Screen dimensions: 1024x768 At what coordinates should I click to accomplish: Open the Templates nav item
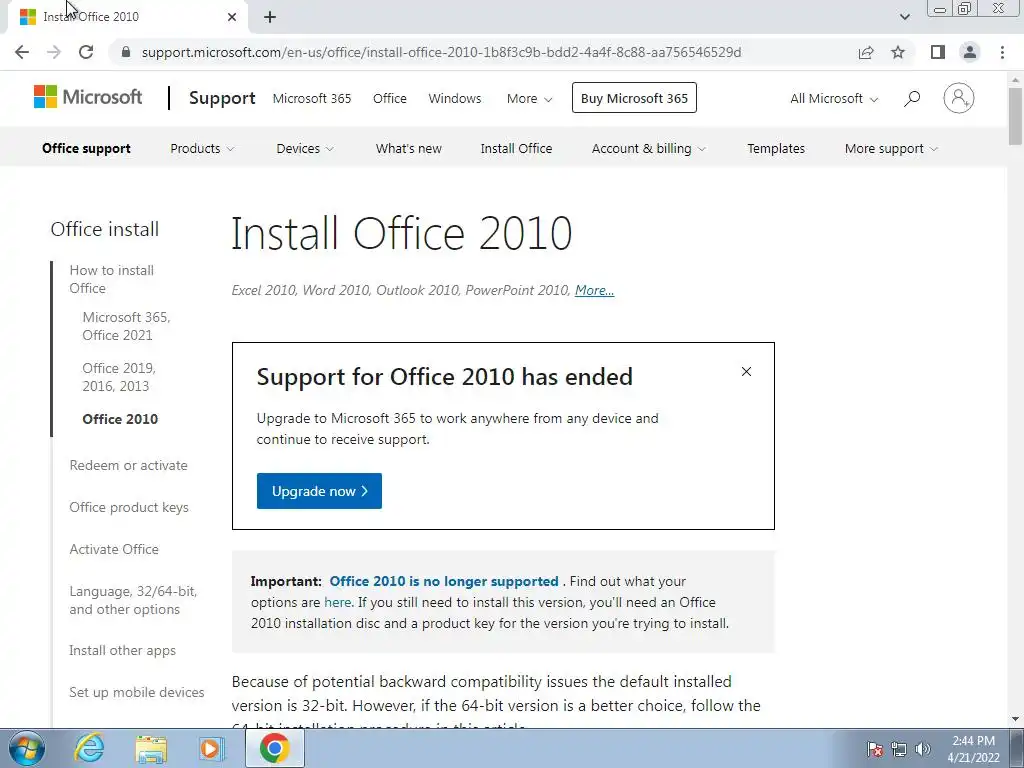[x=776, y=148]
